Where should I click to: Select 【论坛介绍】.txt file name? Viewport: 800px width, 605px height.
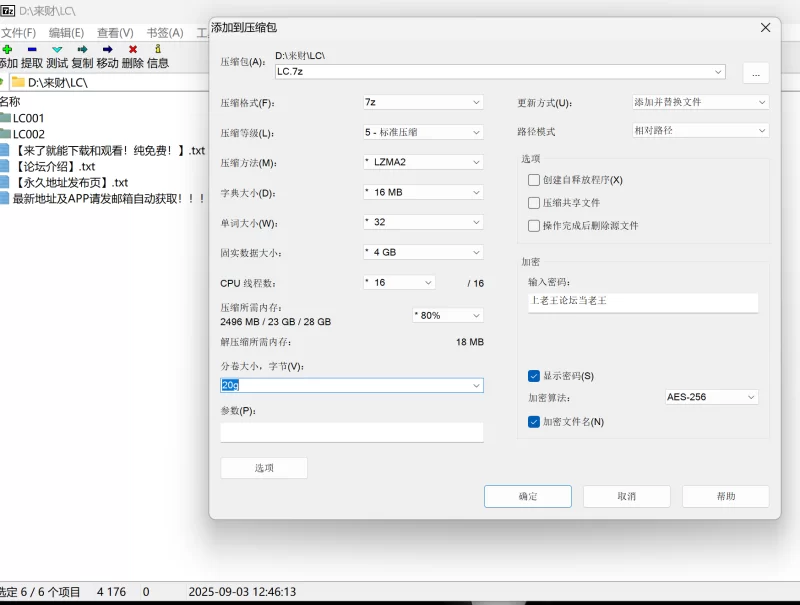pos(54,166)
